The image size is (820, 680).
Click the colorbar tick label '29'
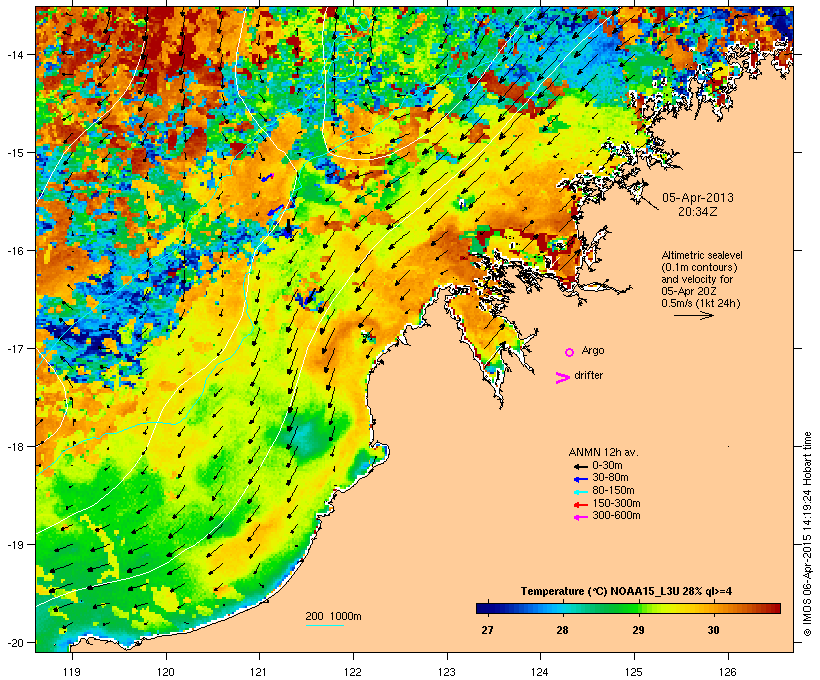638,630
